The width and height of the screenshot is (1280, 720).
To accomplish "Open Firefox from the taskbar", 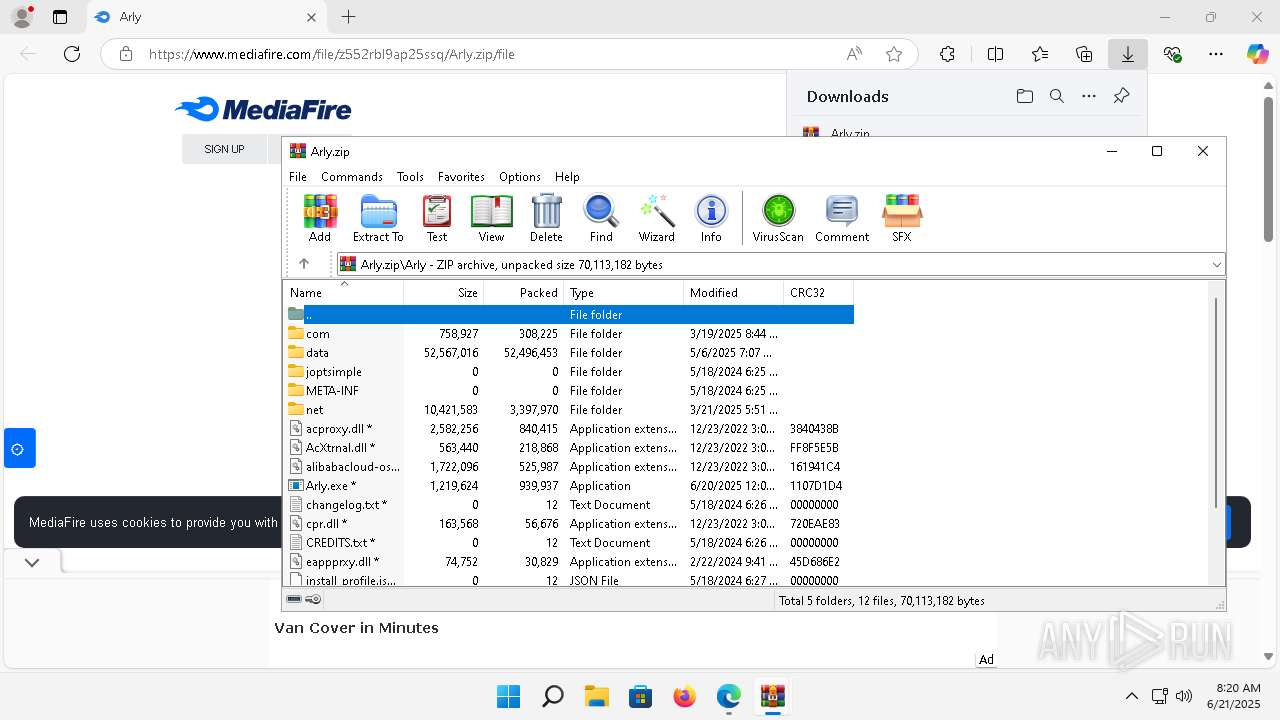I will (x=684, y=696).
